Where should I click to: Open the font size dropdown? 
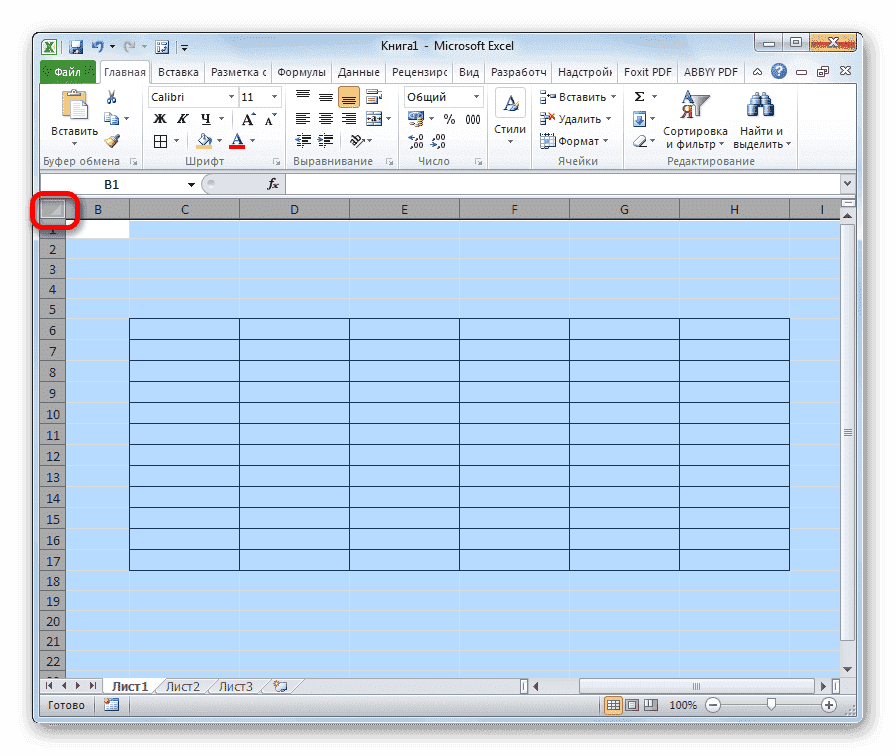[275, 96]
